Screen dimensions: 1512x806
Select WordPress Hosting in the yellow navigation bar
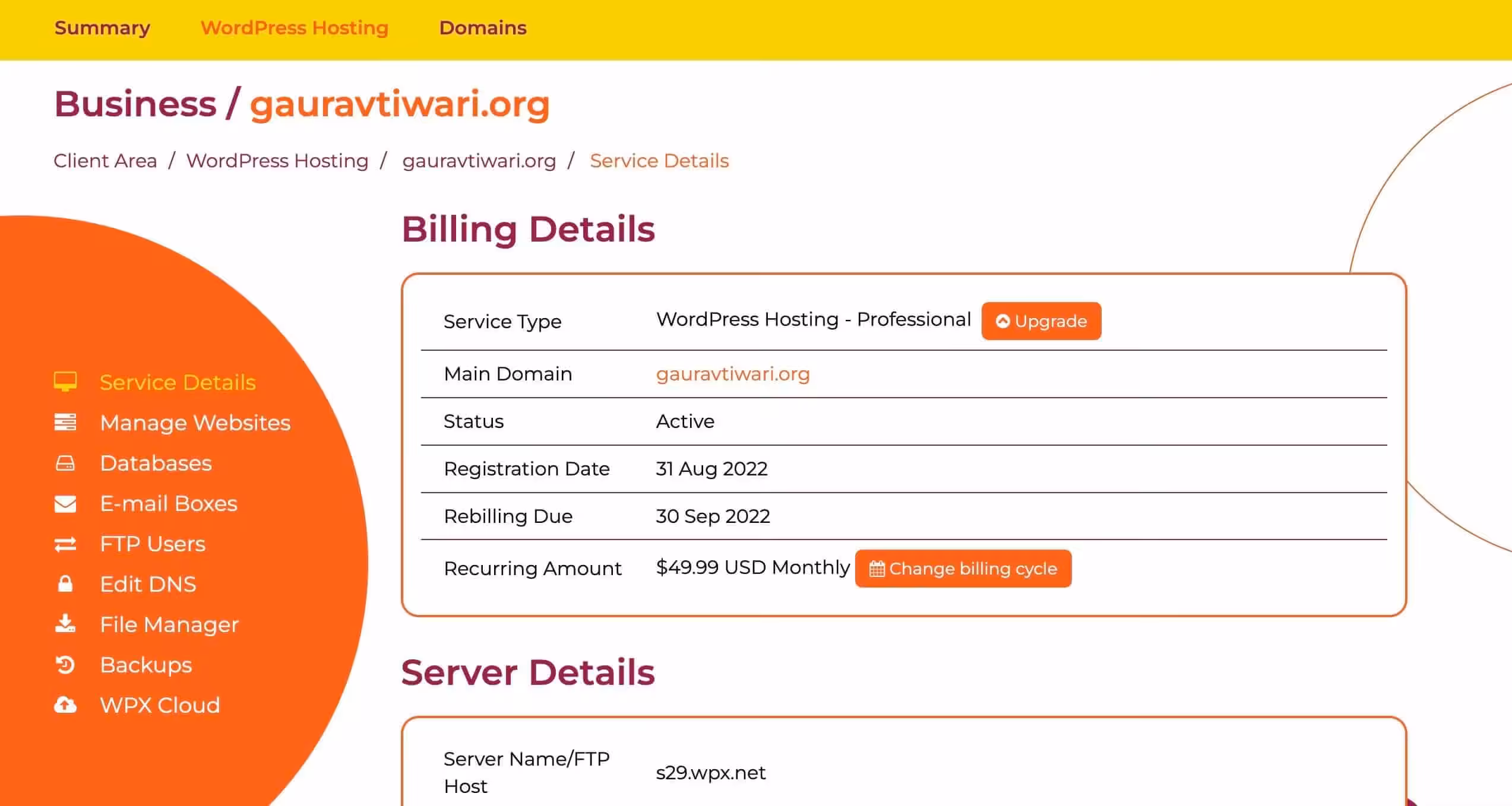point(295,28)
